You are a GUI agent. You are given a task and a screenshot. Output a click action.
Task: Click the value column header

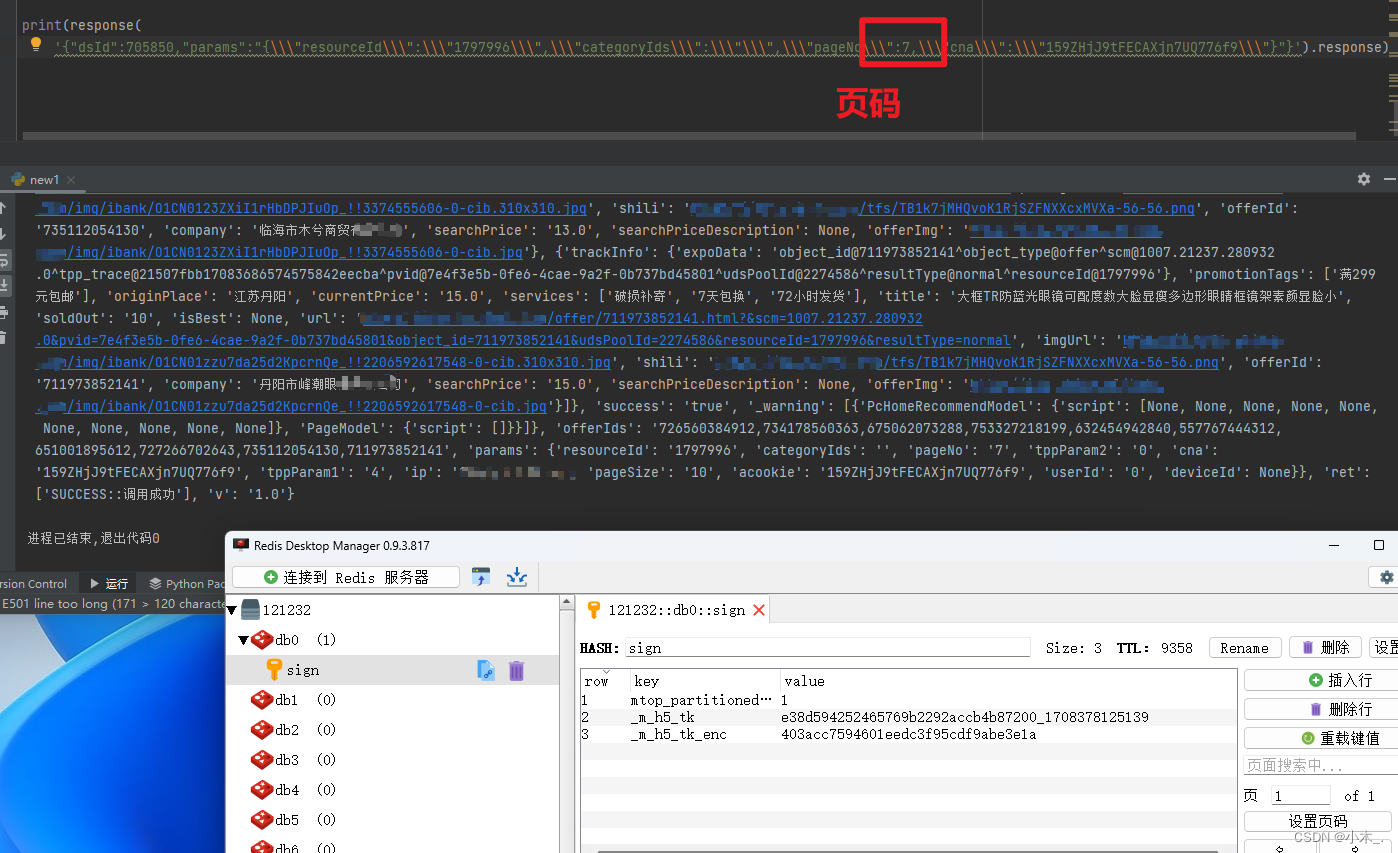1008,681
